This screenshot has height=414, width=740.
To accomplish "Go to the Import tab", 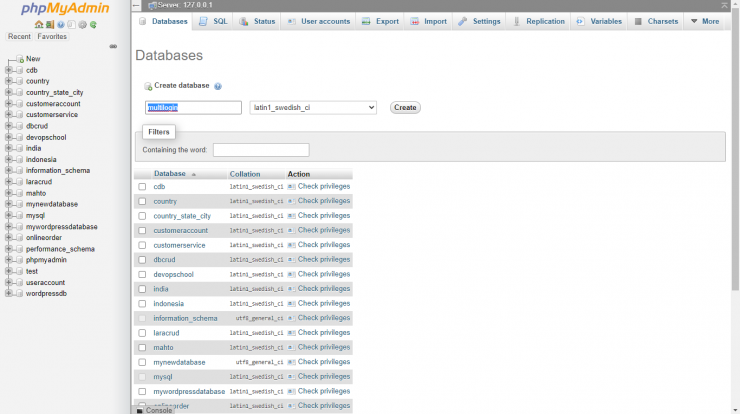I will click(x=429, y=21).
